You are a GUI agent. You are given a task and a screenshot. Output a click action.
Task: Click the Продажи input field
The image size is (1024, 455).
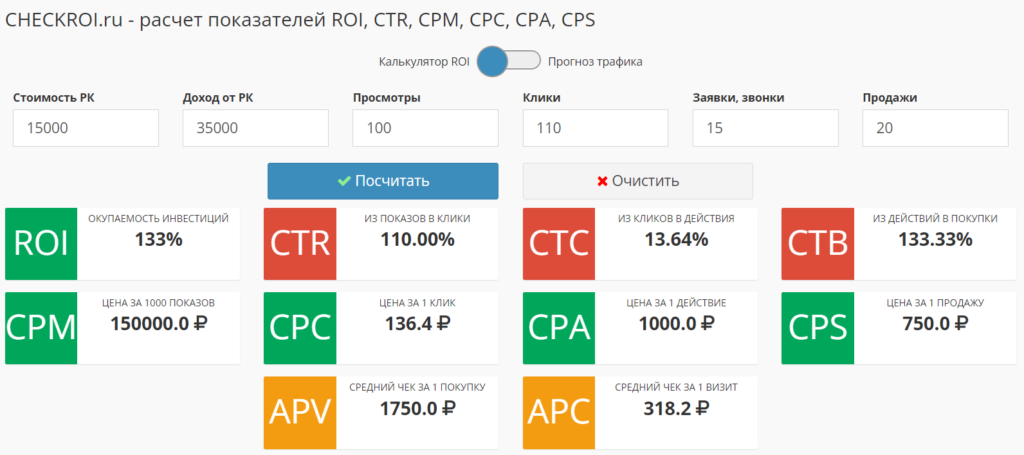point(936,128)
